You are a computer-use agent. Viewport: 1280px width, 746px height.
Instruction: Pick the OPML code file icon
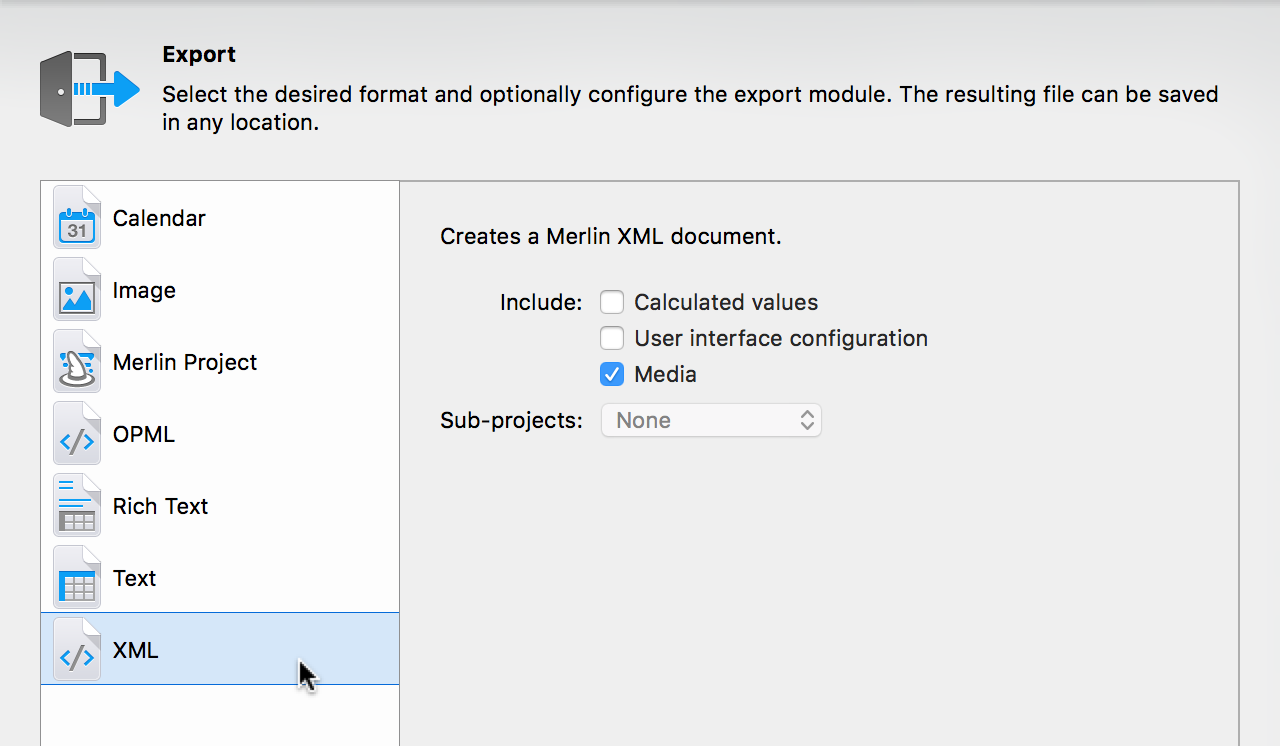coord(77,433)
